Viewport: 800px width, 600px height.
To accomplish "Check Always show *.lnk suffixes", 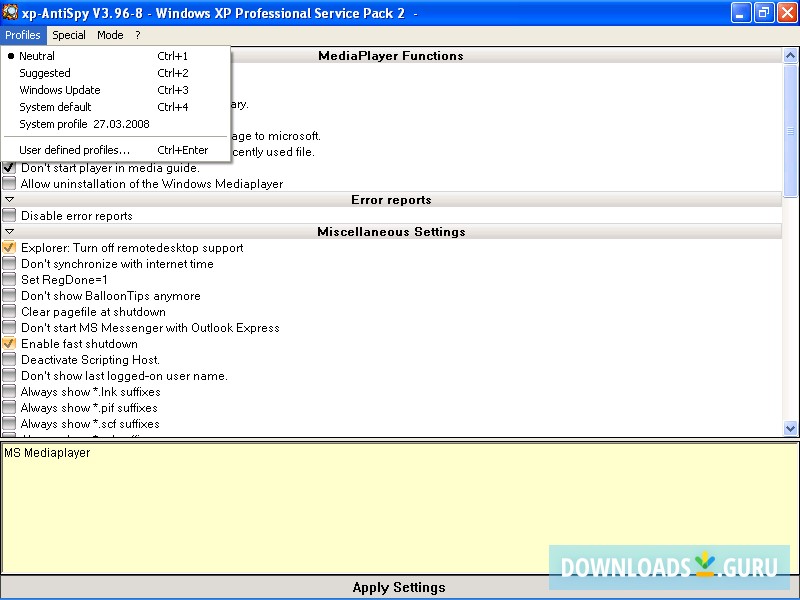I will coord(9,391).
